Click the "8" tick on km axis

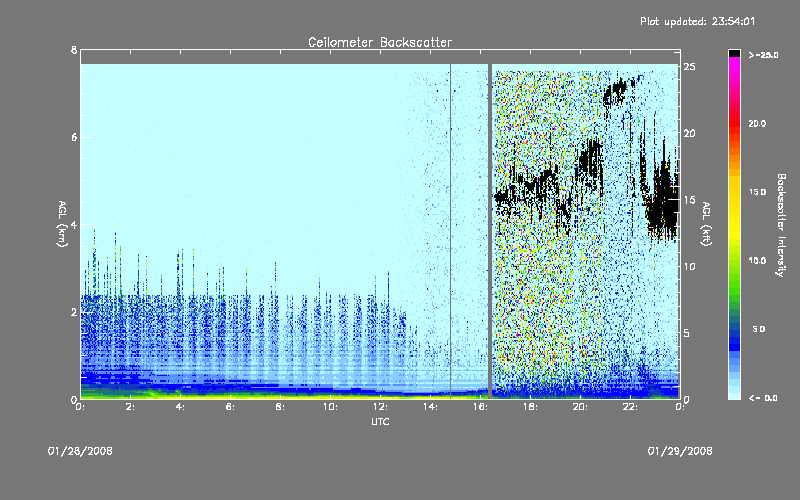(74, 50)
